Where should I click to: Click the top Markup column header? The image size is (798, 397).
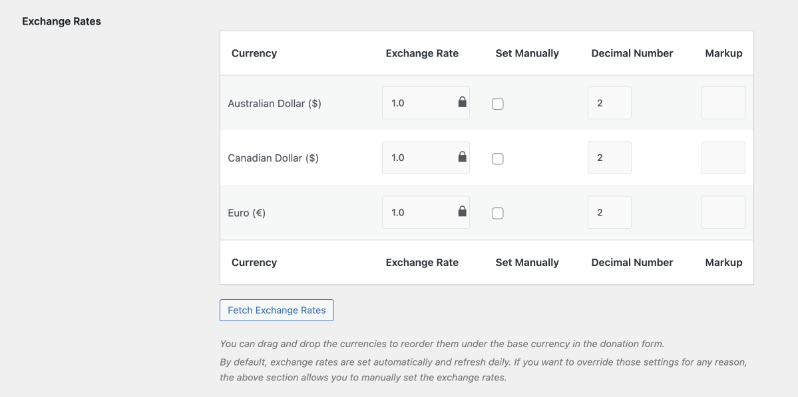tap(723, 53)
